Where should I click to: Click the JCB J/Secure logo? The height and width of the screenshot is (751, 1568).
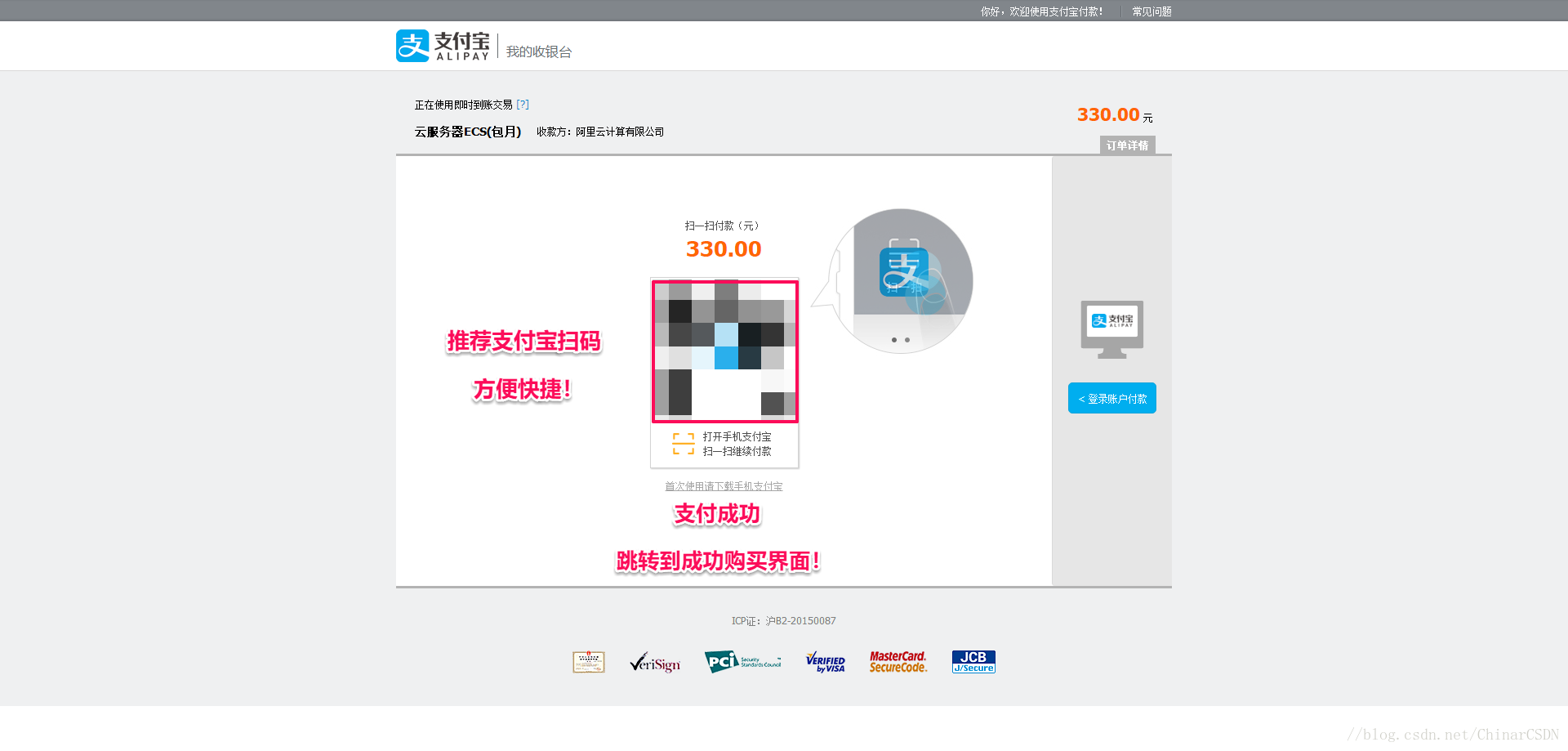973,662
